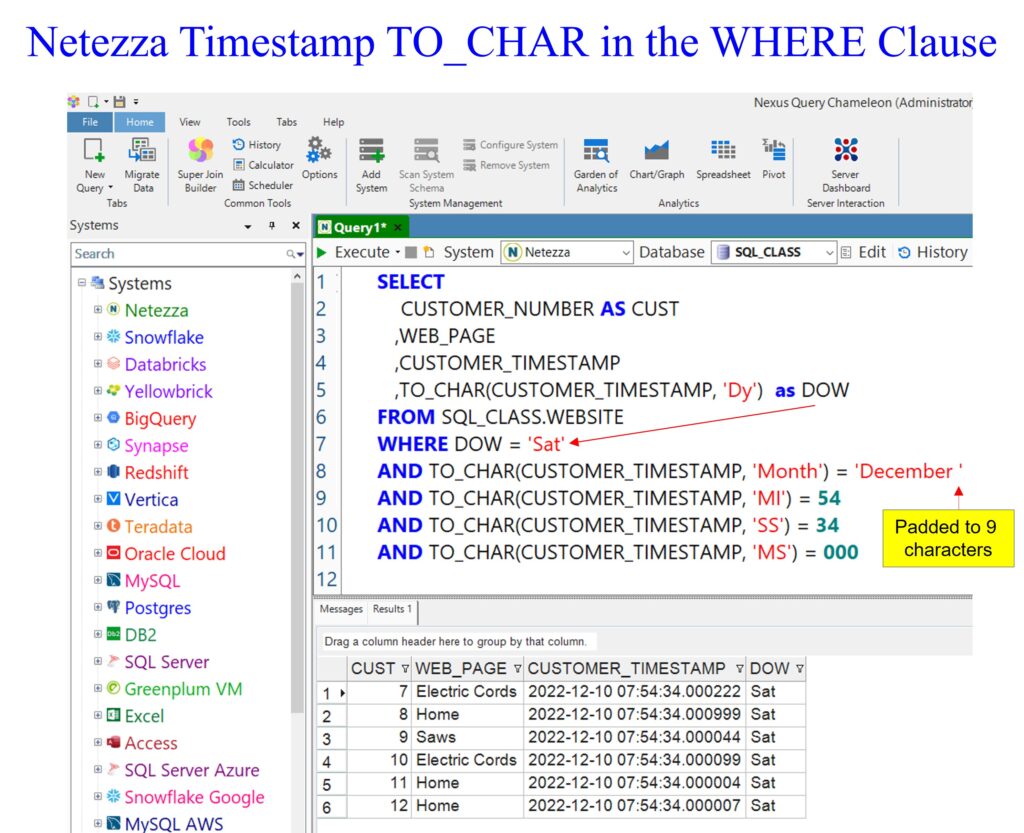Filter the WEB_PAGE column

pyautogui.click(x=517, y=669)
